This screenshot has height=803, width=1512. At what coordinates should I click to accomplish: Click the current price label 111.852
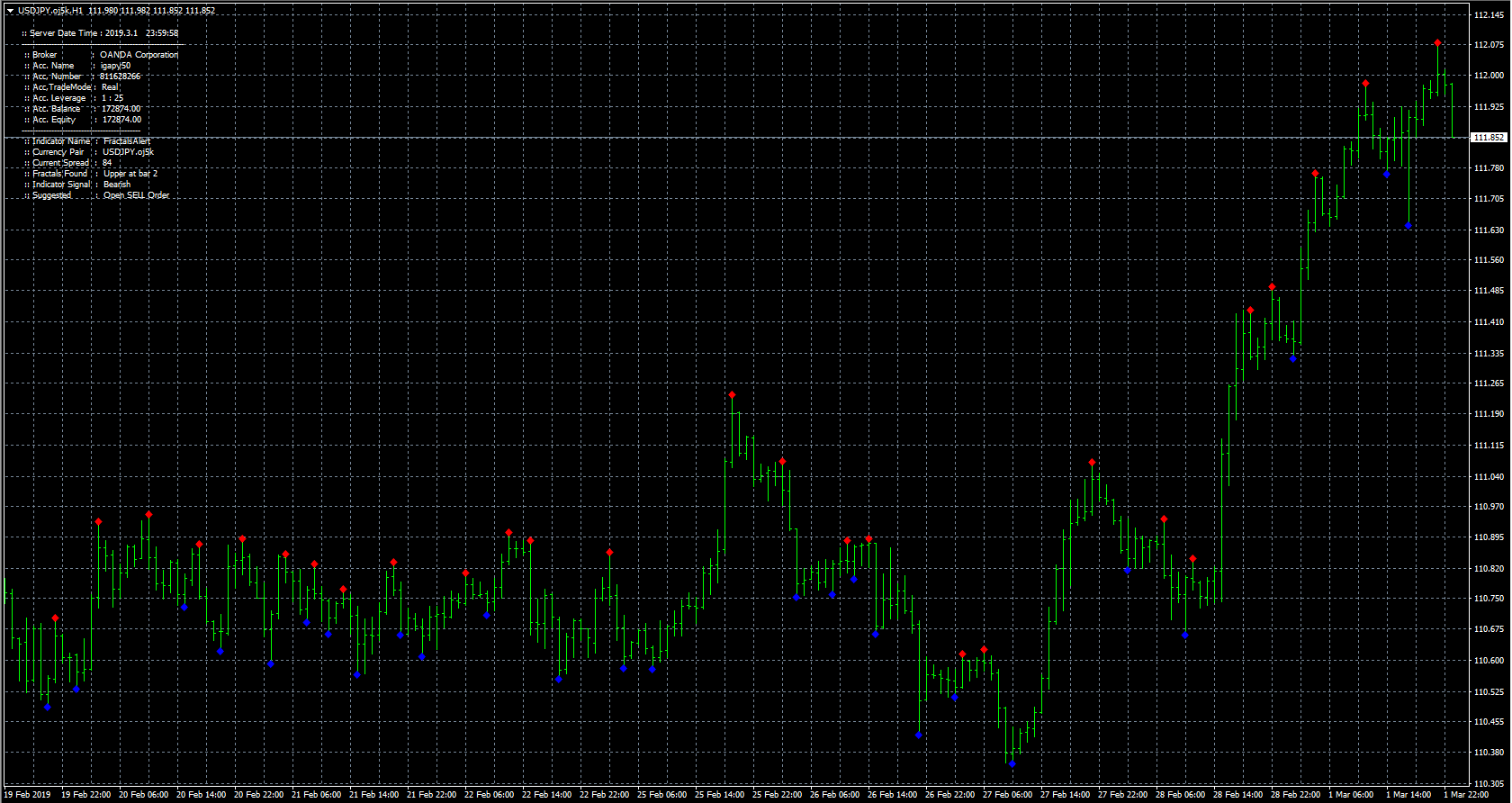[1489, 138]
